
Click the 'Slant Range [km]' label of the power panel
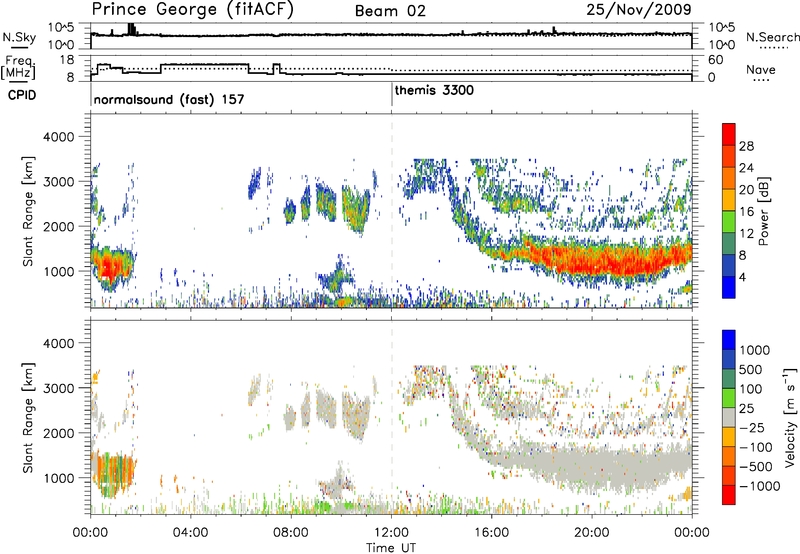click(x=28, y=211)
